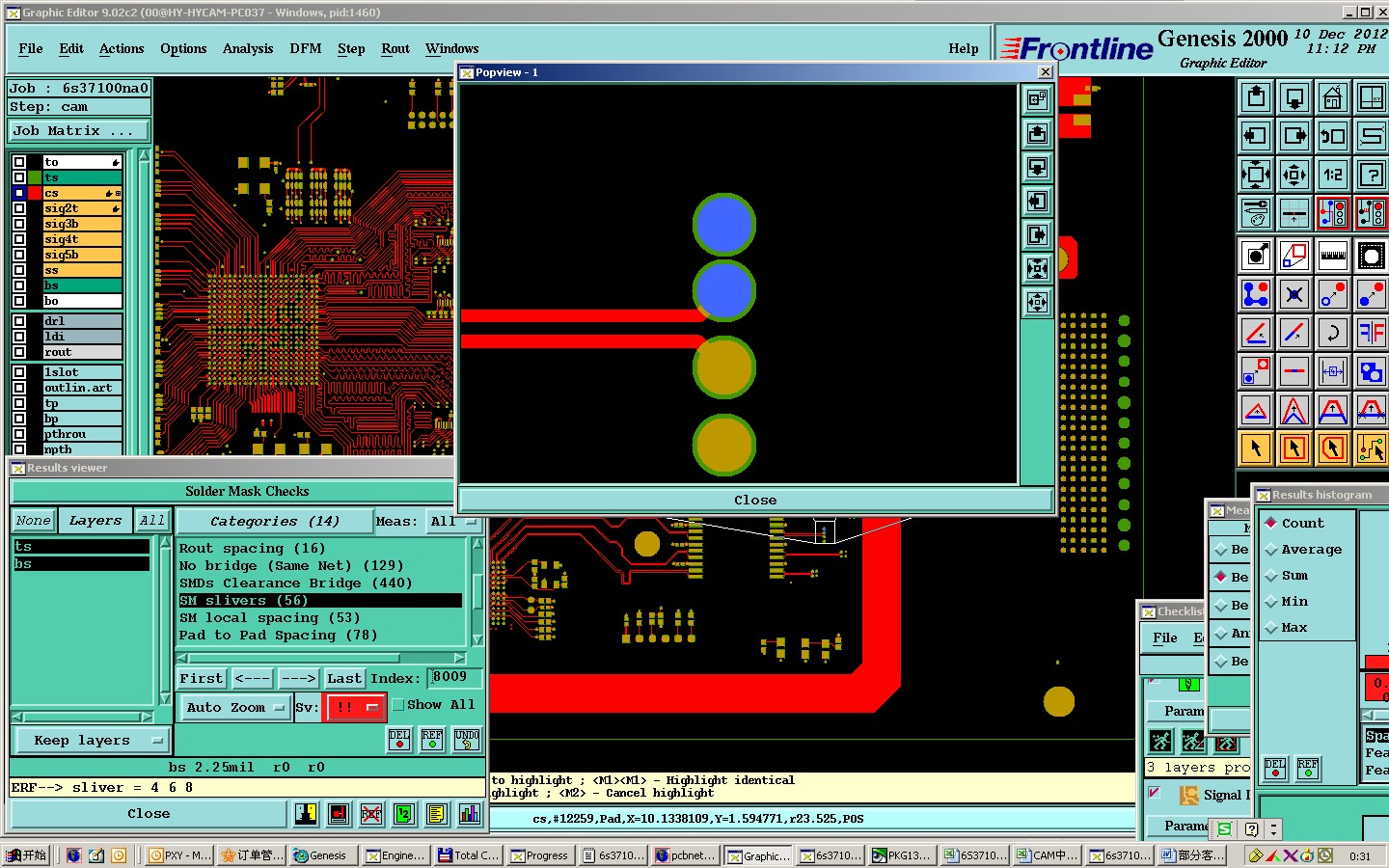The width and height of the screenshot is (1389, 868).
Task: Select the ruler measurement tool icon
Action: point(1332,256)
